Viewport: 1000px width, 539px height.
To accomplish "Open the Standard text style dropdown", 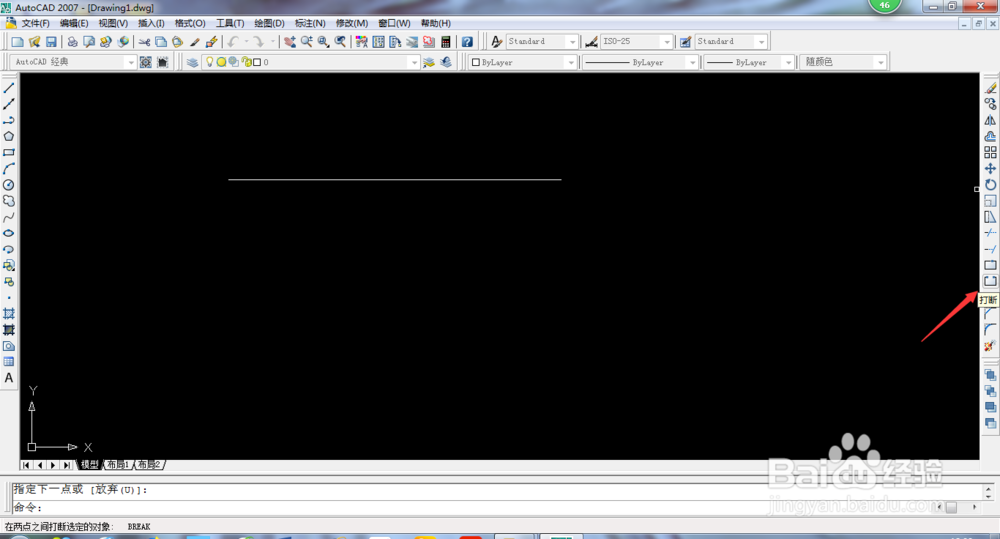I will 572,41.
